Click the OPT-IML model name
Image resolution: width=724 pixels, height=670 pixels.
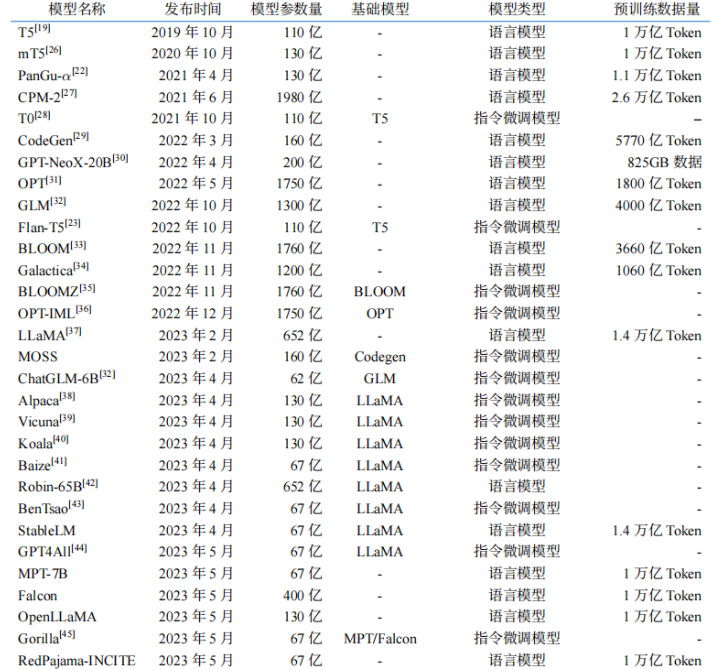[x=54, y=313]
